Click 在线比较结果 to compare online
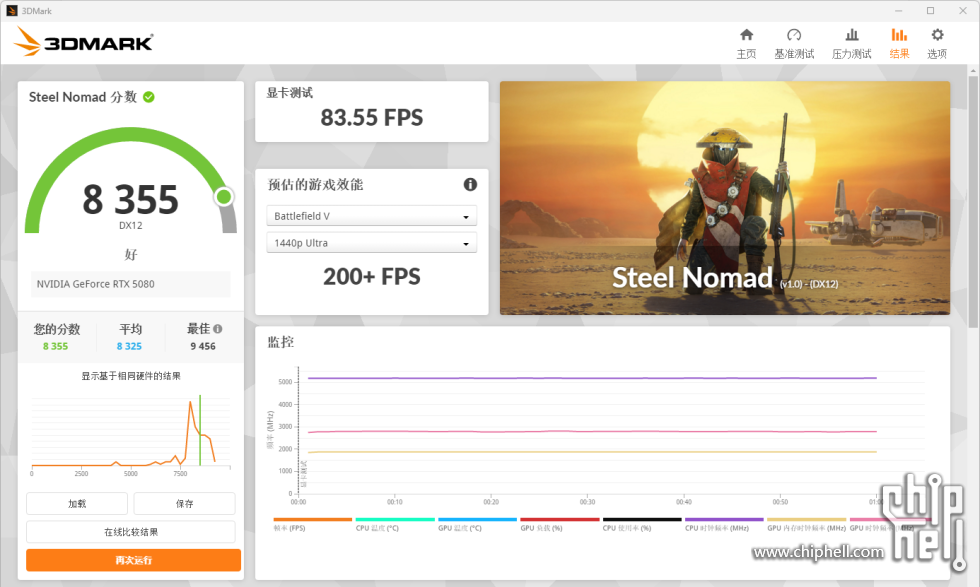 131,532
